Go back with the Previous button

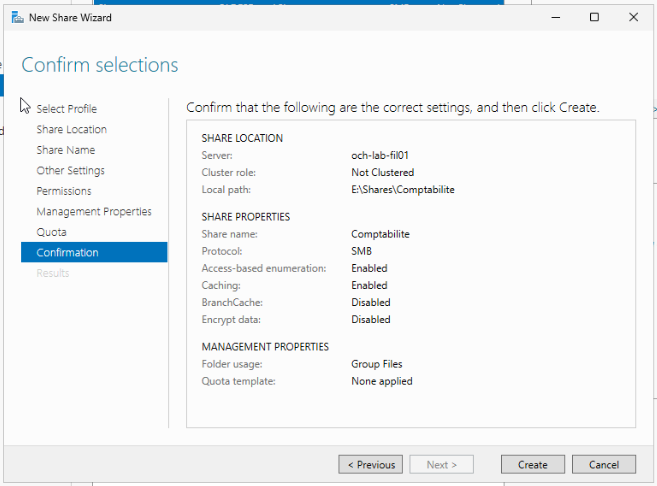point(371,465)
